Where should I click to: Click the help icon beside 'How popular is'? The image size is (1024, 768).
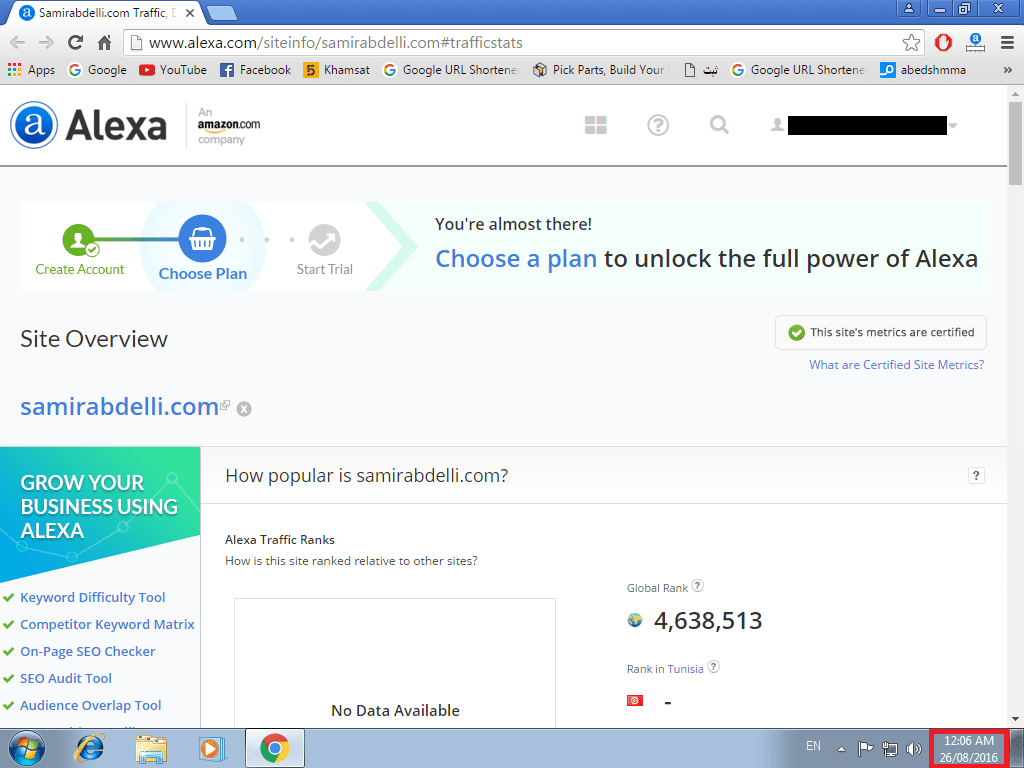tap(976, 475)
